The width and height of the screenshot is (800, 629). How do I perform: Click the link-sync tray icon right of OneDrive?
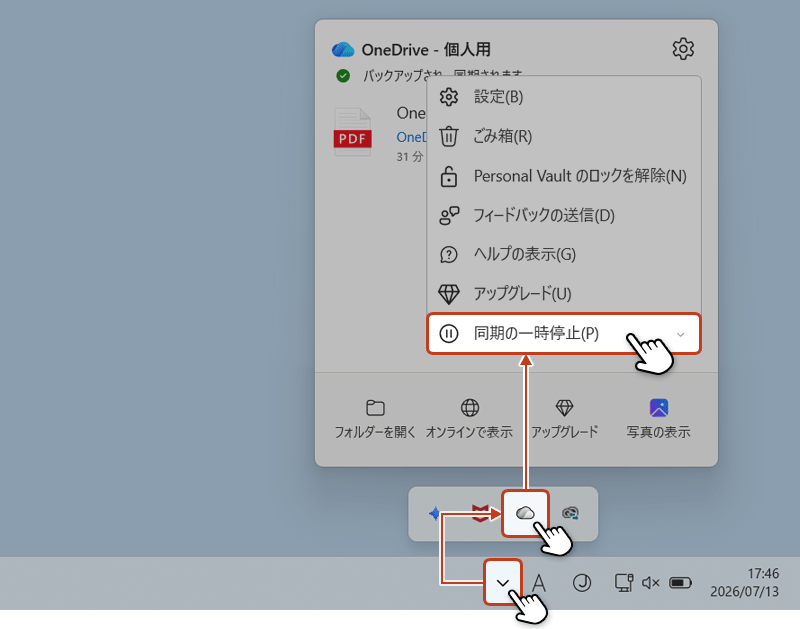pos(570,513)
